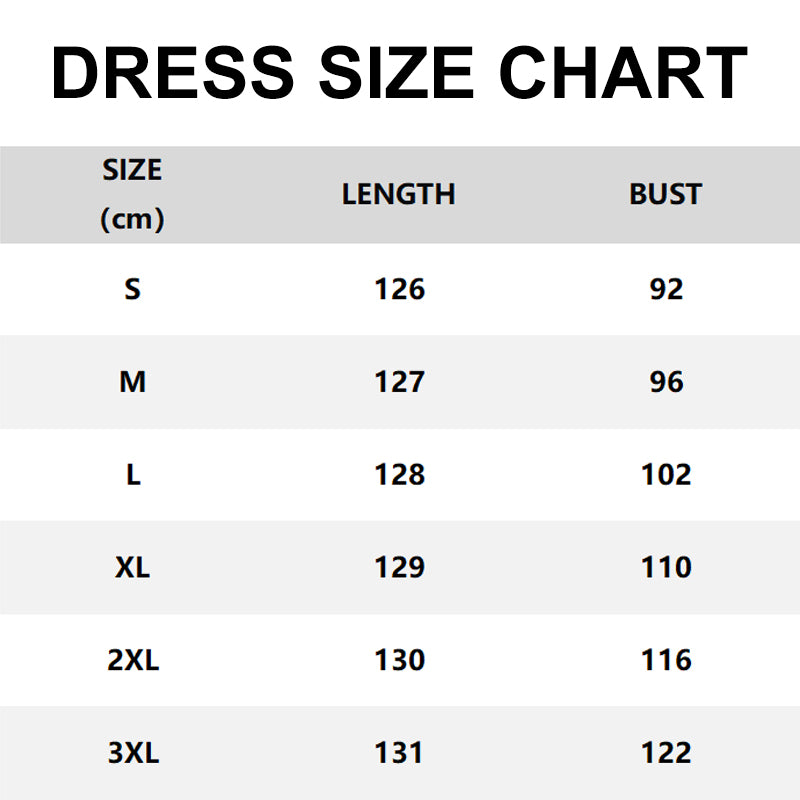Select the M size row label
The width and height of the screenshot is (800, 800).
click(x=133, y=382)
